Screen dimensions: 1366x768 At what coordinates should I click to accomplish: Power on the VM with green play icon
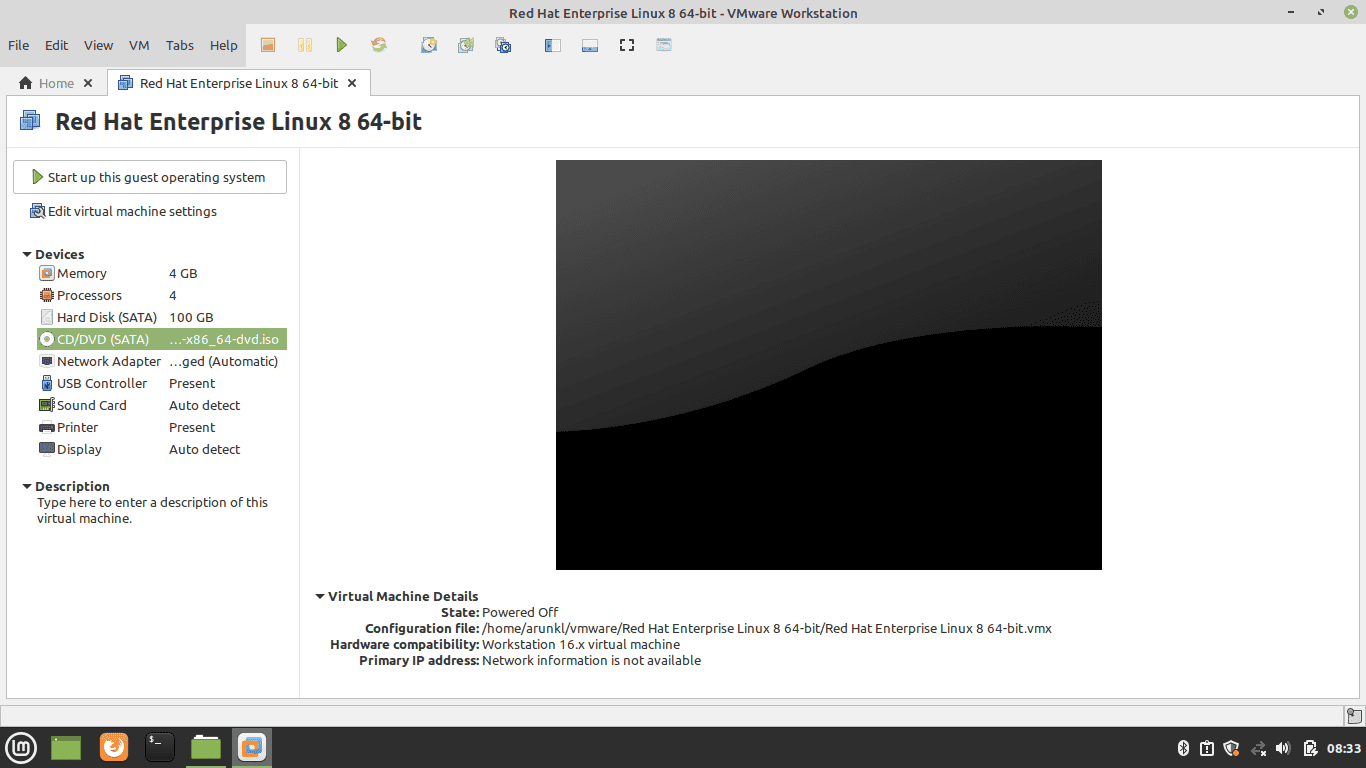(x=341, y=45)
